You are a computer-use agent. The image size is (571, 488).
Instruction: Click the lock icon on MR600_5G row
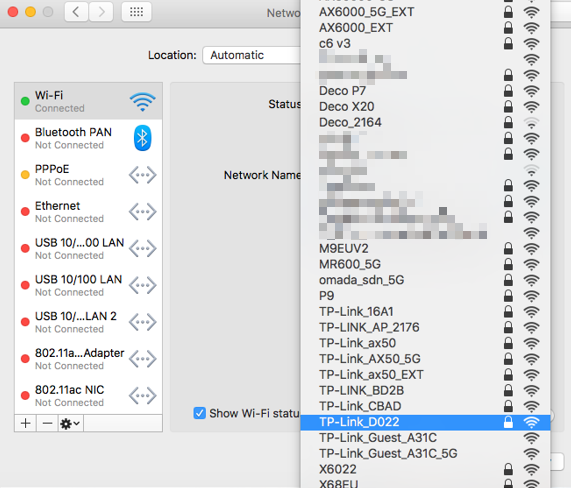coord(508,264)
